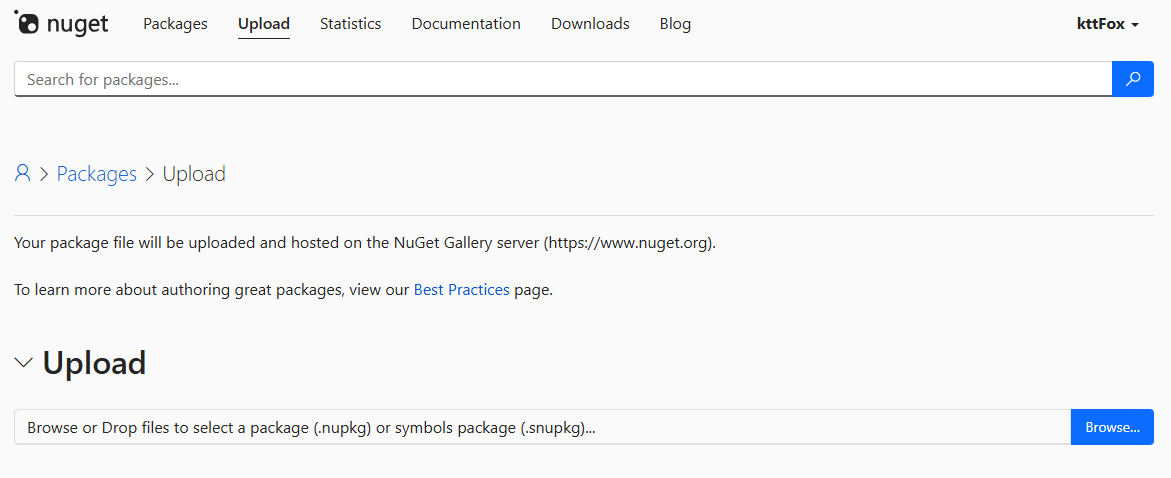Image resolution: width=1171 pixels, height=478 pixels.
Task: Open Documentation from top navigation
Action: click(x=466, y=24)
